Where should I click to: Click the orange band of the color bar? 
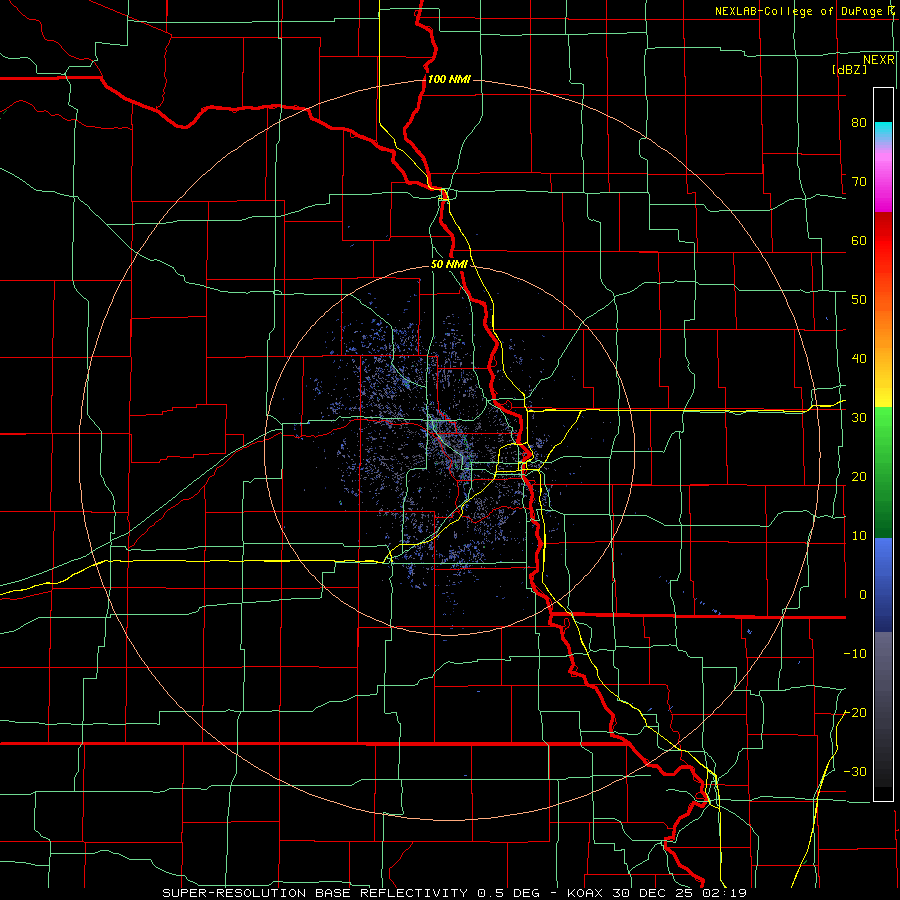coord(883,327)
